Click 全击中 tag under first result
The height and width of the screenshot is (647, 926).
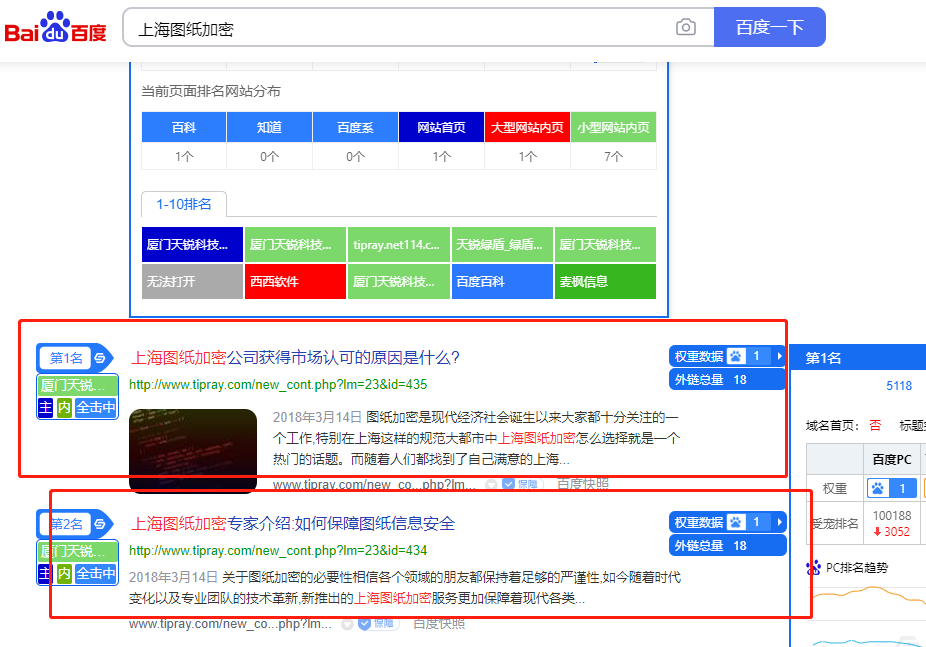[96, 407]
